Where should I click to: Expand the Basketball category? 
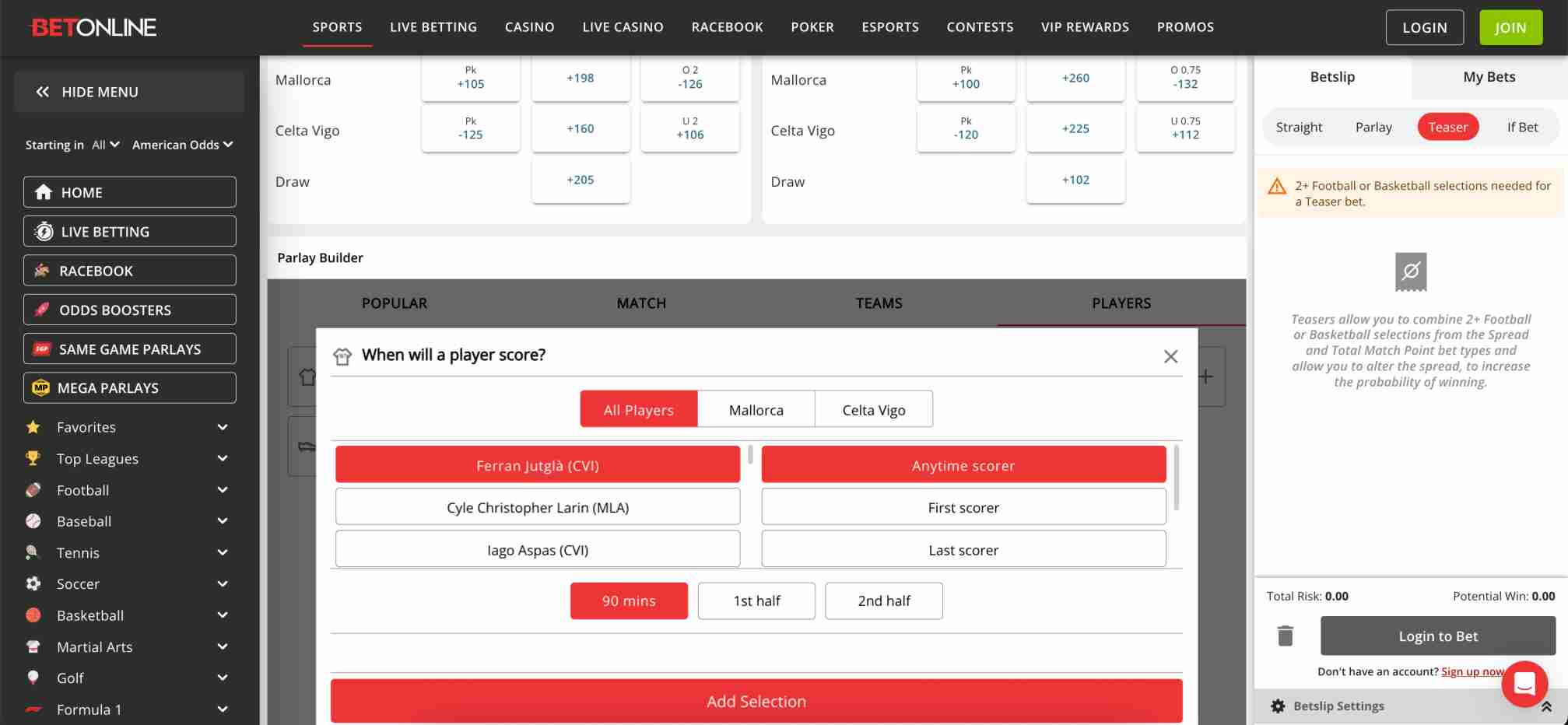(x=90, y=615)
